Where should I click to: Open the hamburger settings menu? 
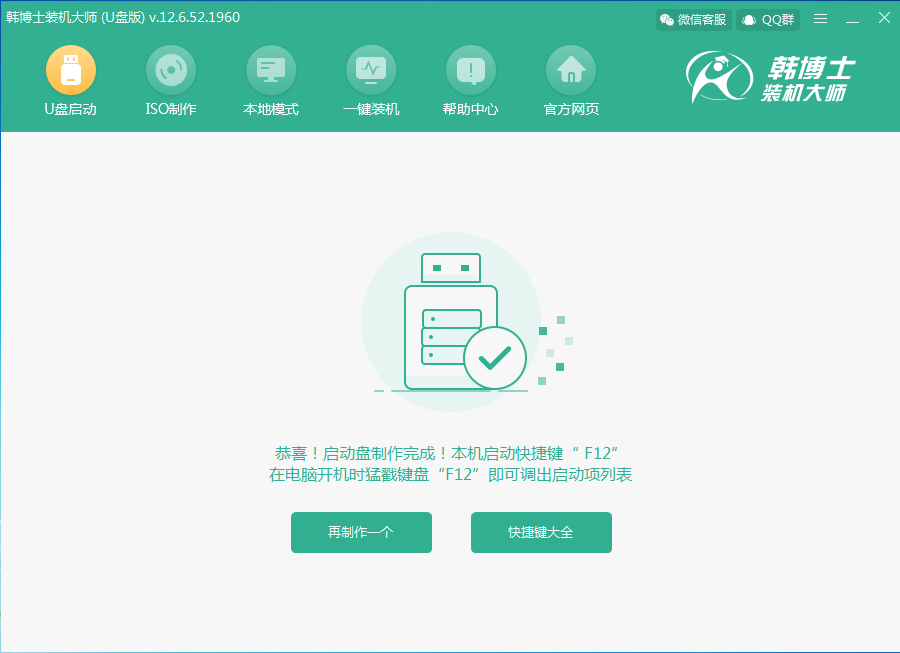pos(818,17)
